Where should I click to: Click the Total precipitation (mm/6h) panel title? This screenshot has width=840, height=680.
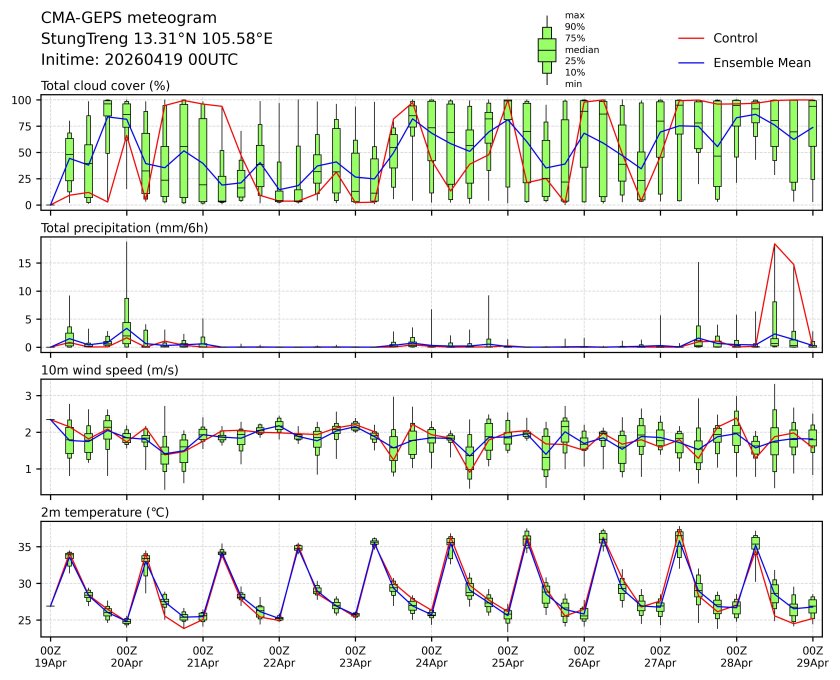coord(128,228)
